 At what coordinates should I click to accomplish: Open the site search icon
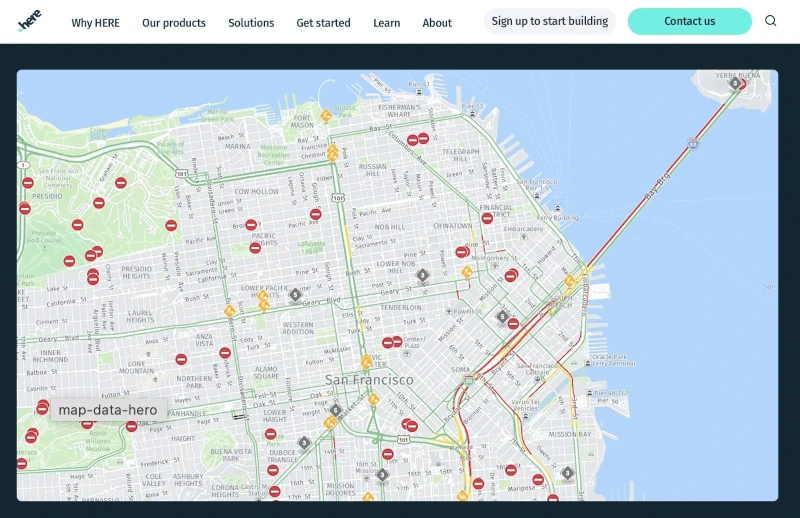click(770, 21)
